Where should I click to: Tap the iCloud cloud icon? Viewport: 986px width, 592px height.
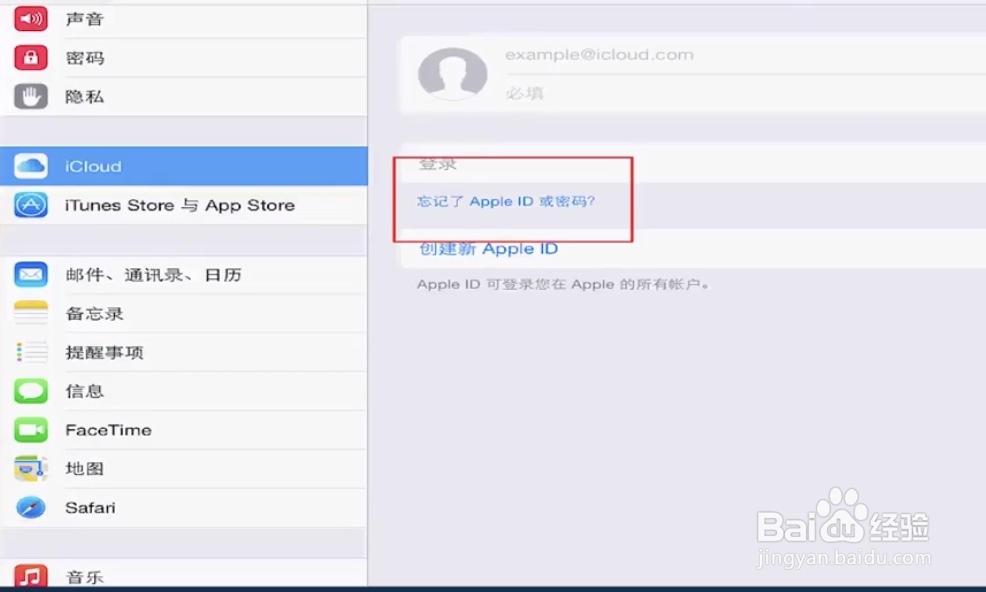tap(30, 166)
